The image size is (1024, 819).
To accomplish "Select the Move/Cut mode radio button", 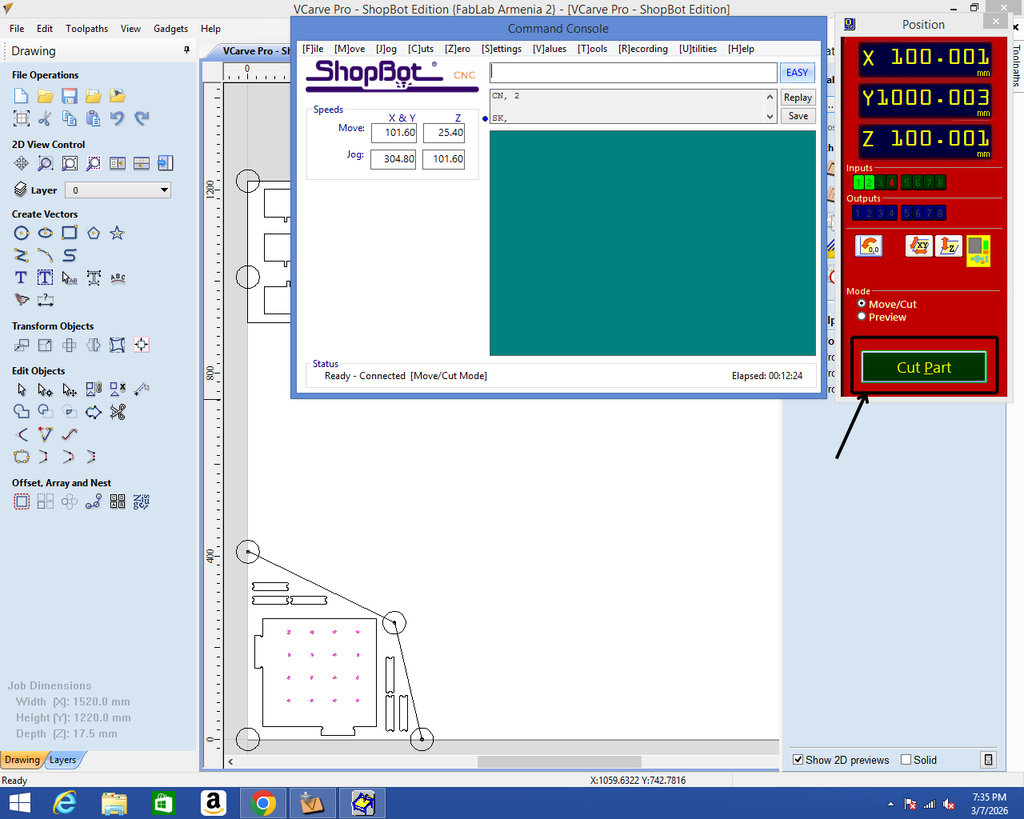I will pyautogui.click(x=861, y=304).
